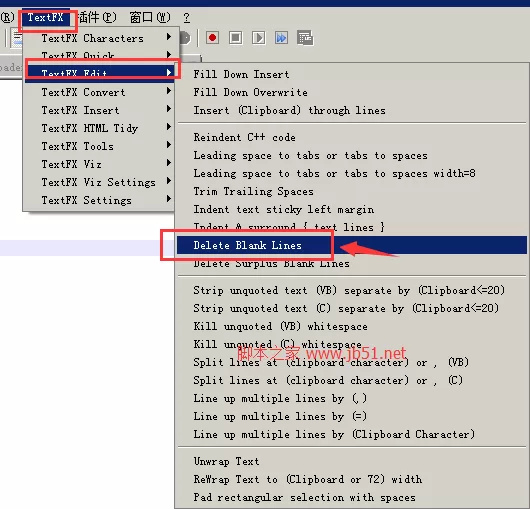Open the TextFX menu in the menu bar

pyautogui.click(x=46, y=17)
